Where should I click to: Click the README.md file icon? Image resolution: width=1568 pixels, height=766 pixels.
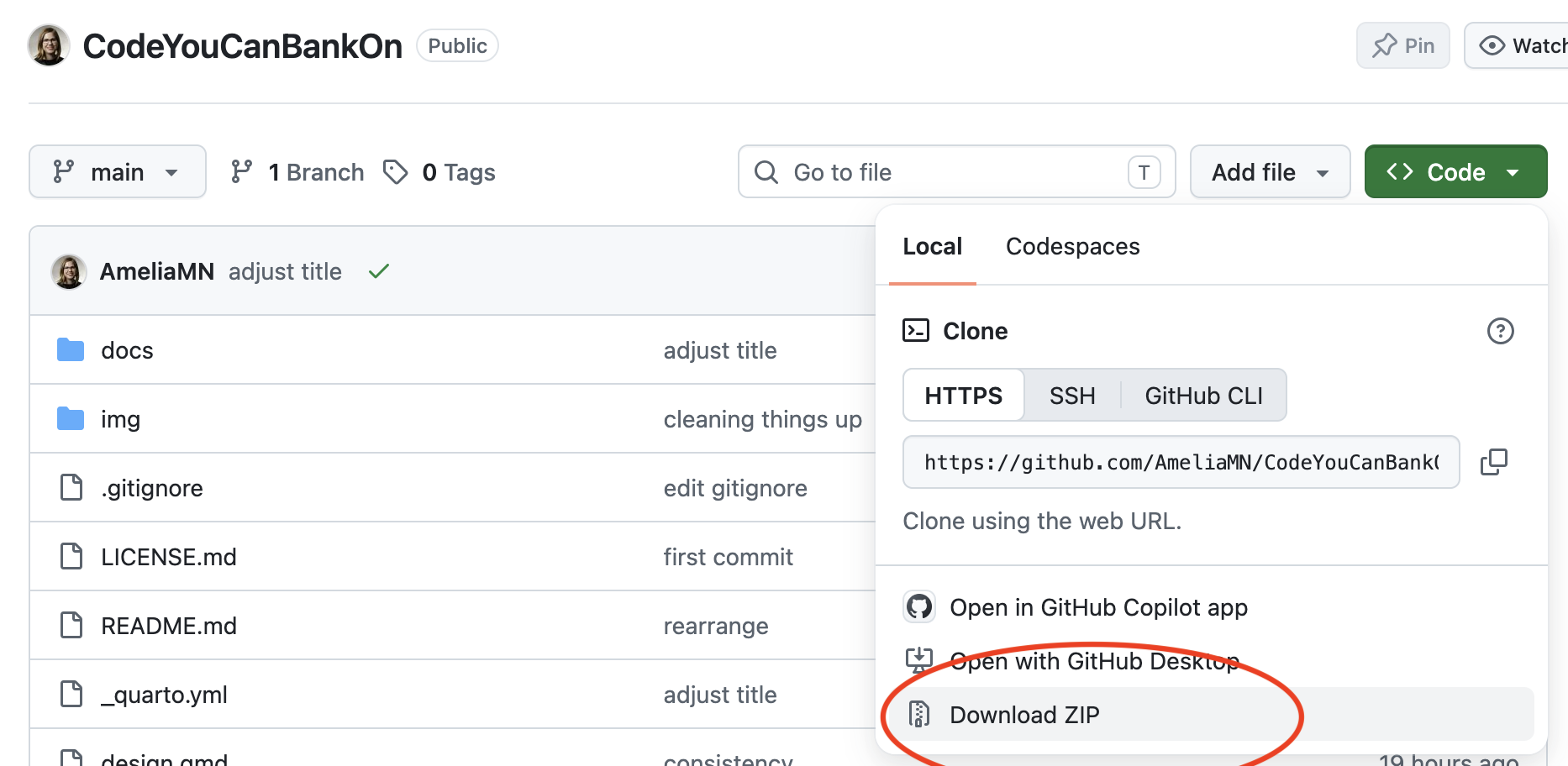71,625
